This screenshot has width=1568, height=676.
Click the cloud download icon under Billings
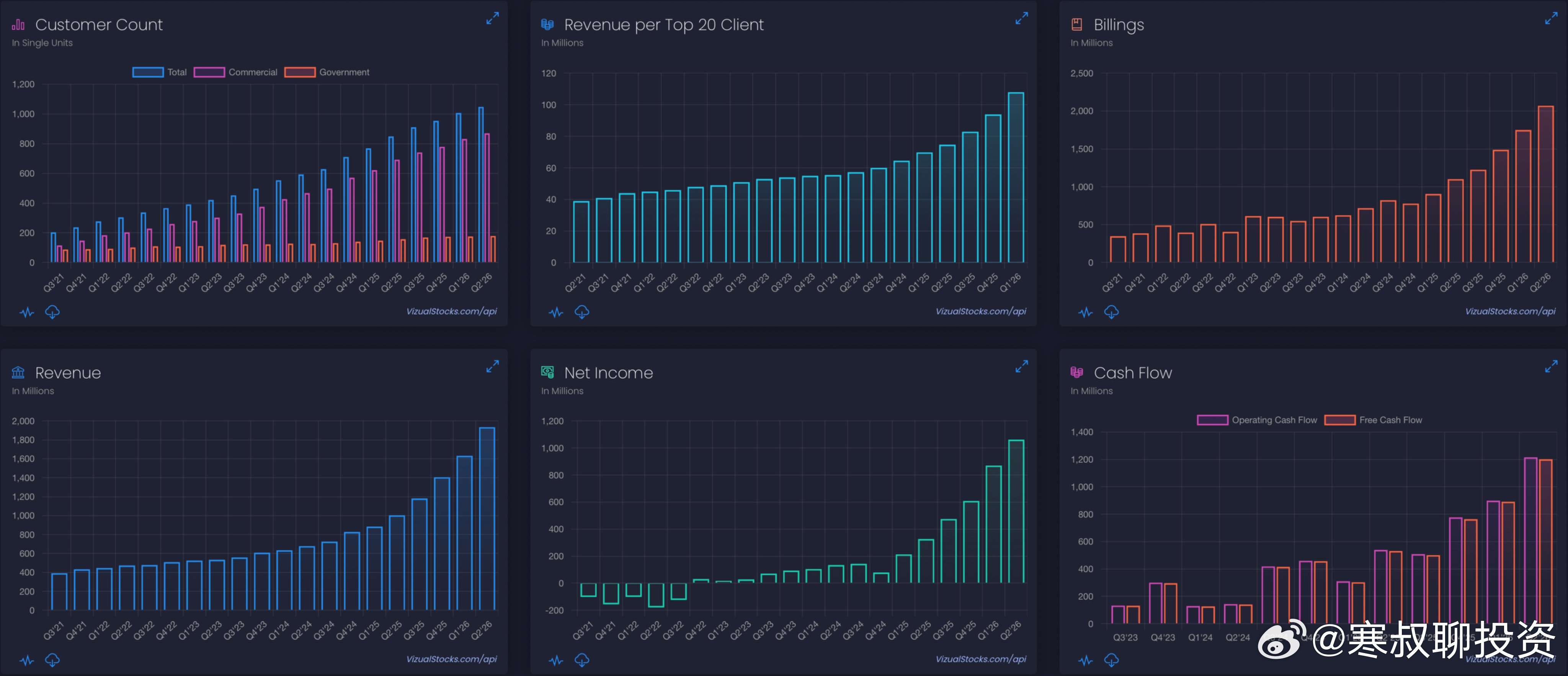click(x=1111, y=312)
